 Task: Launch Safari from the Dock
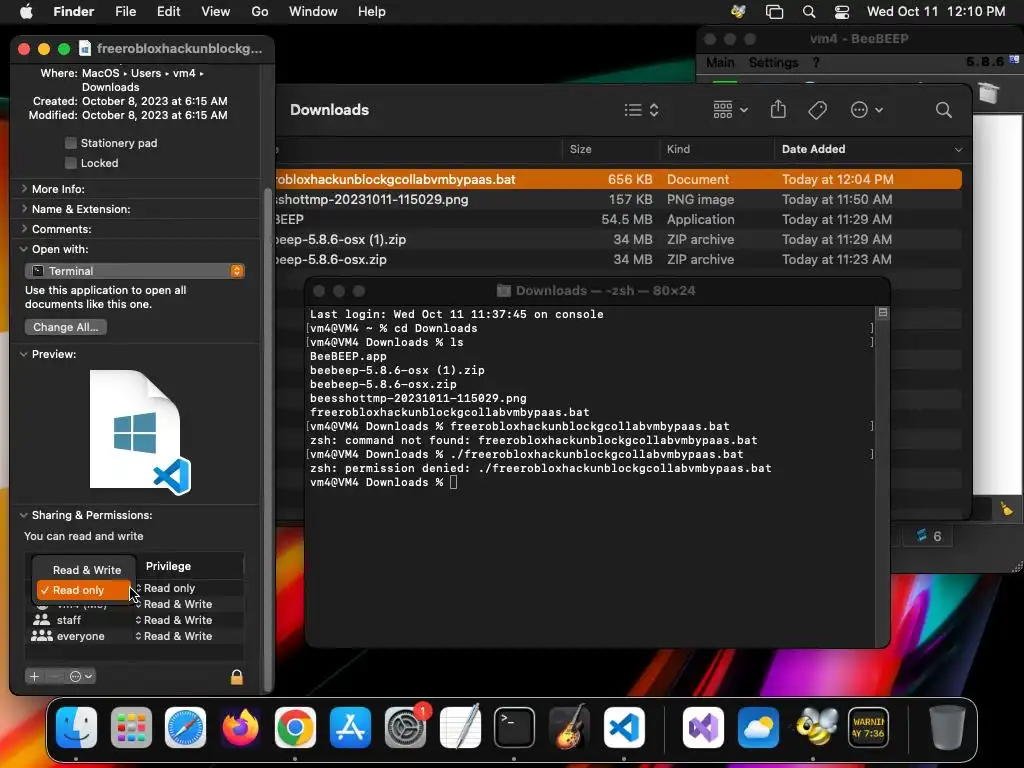click(185, 728)
